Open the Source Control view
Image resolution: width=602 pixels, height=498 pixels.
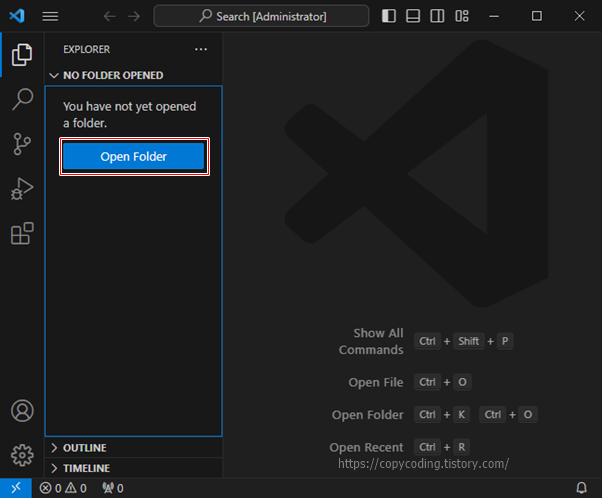point(22,144)
